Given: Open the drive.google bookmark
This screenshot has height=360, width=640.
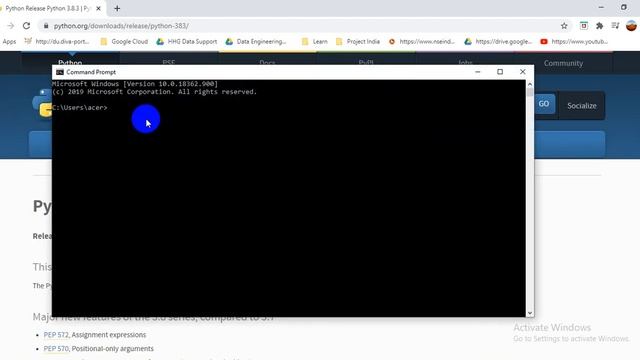Looking at the screenshot, I should (498, 42).
